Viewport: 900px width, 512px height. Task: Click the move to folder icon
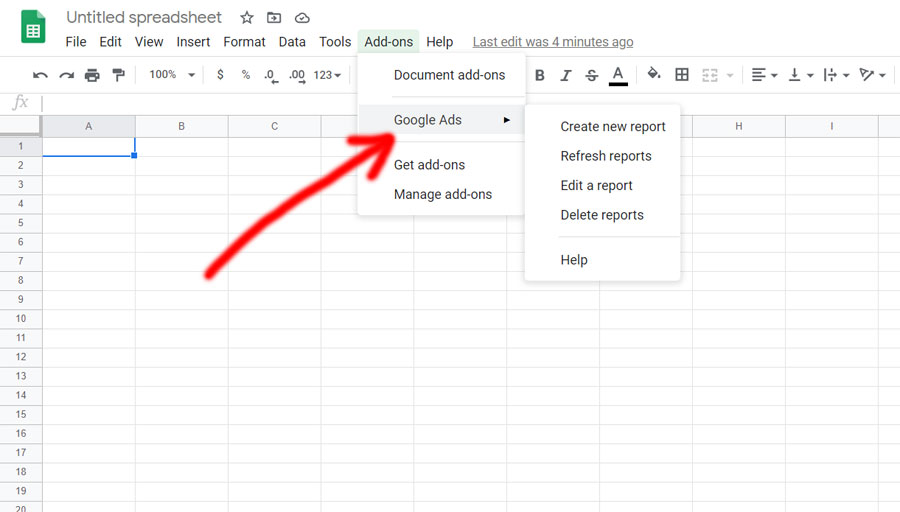point(274,18)
